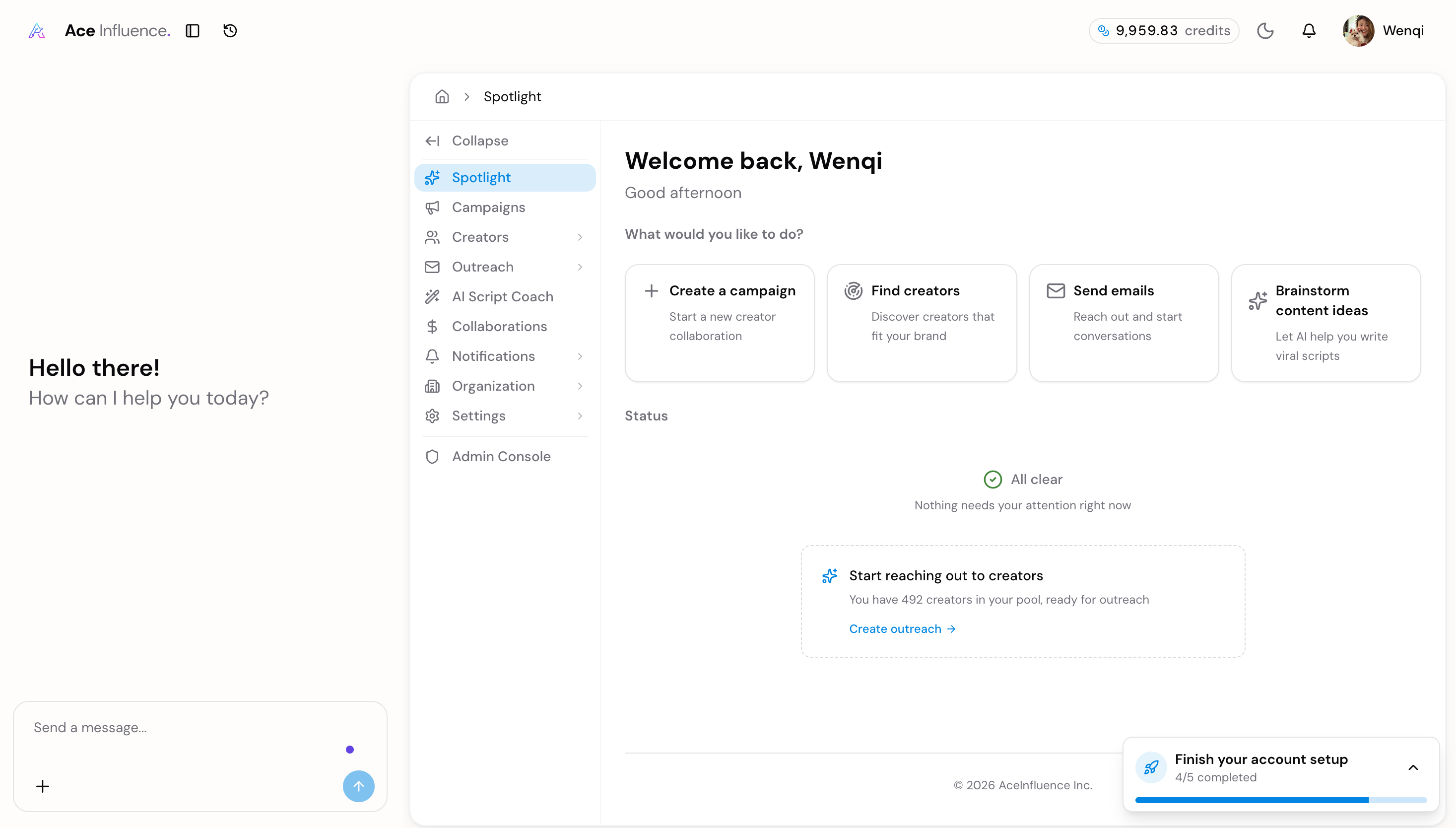The image size is (1456, 828).
Task: Toggle the left sidebar panel icon
Action: coord(192,31)
